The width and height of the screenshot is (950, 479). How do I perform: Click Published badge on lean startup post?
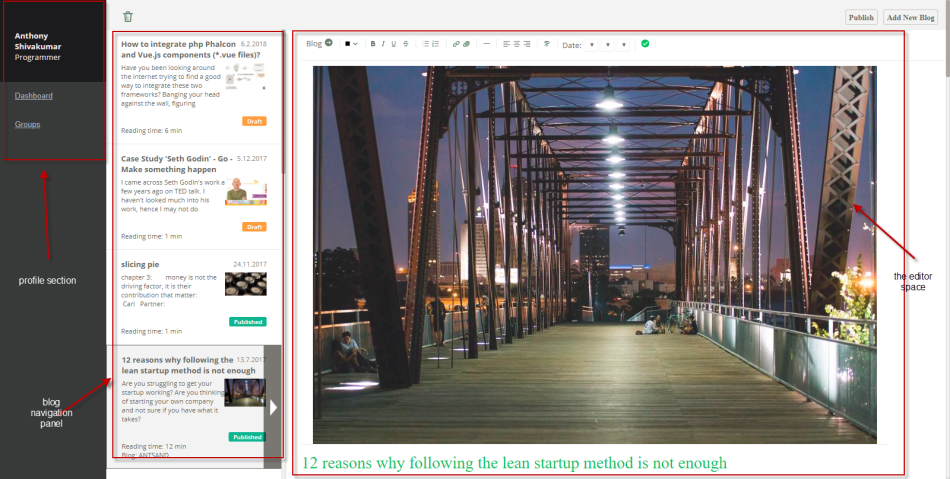click(247, 437)
